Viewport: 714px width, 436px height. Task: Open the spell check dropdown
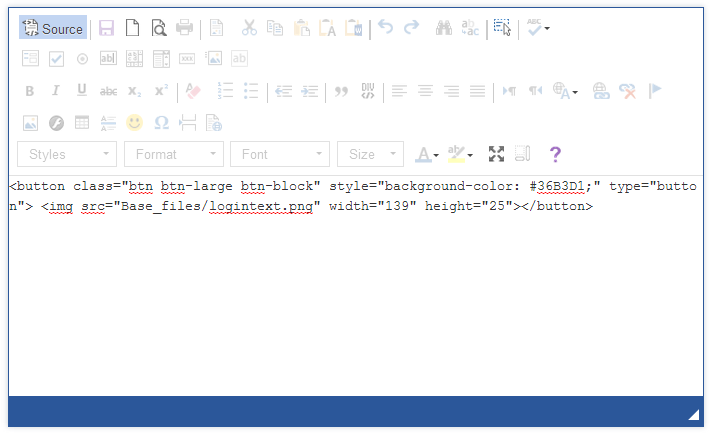coord(538,28)
